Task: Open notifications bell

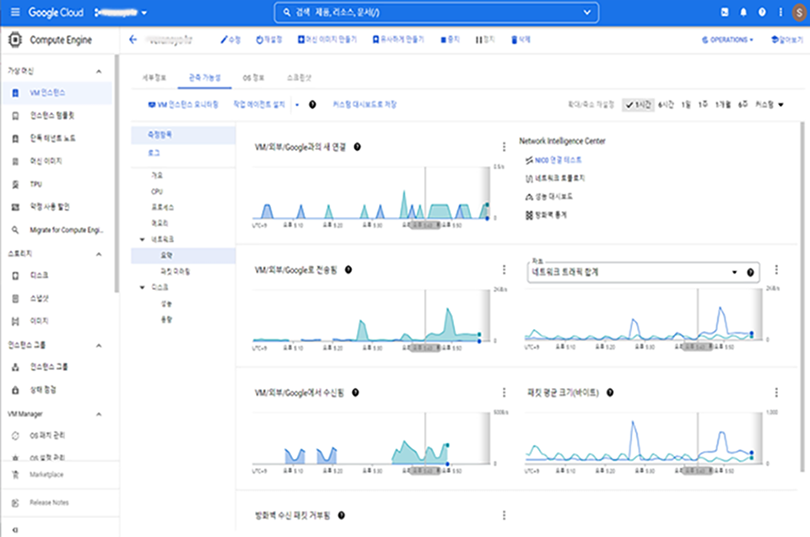Action: click(x=743, y=12)
